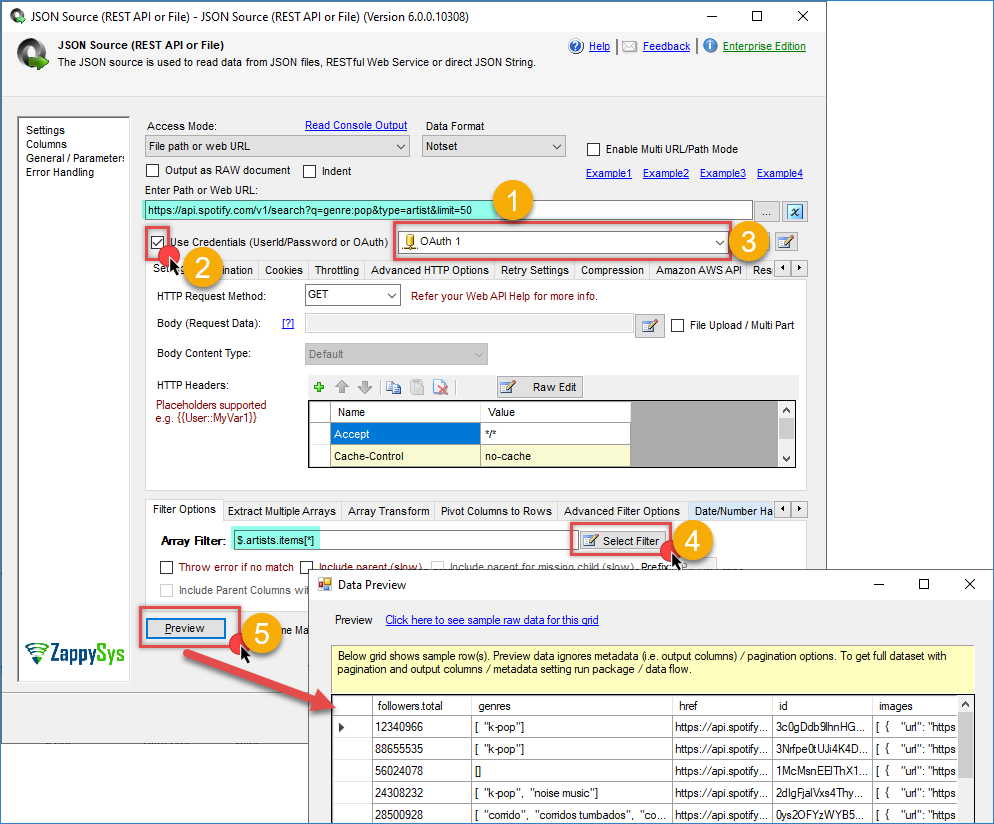994x824 pixels.
Task: Click the row selector arrow in preview grid
Action: point(341,727)
